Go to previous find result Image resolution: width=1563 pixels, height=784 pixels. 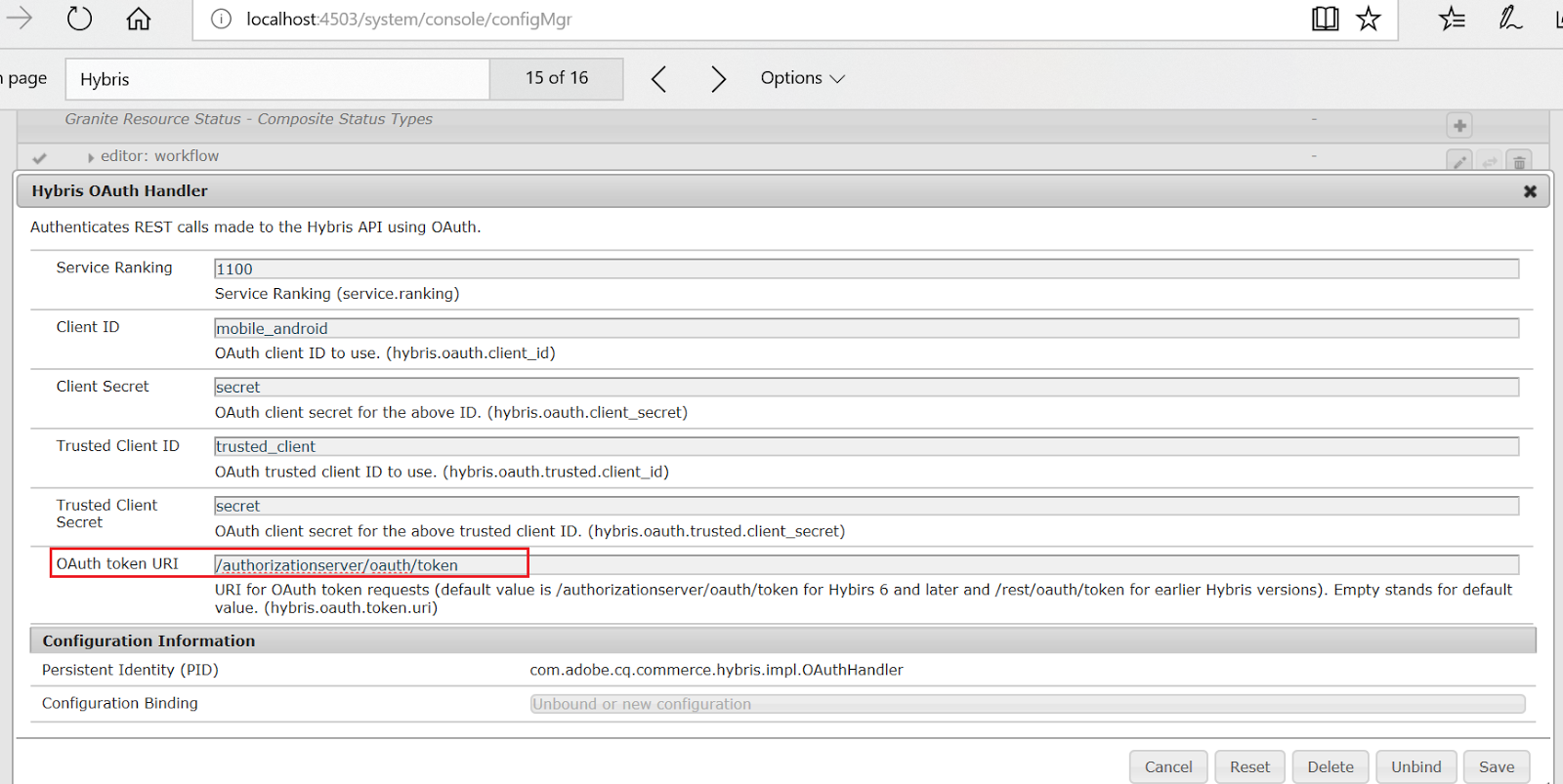pyautogui.click(x=659, y=79)
